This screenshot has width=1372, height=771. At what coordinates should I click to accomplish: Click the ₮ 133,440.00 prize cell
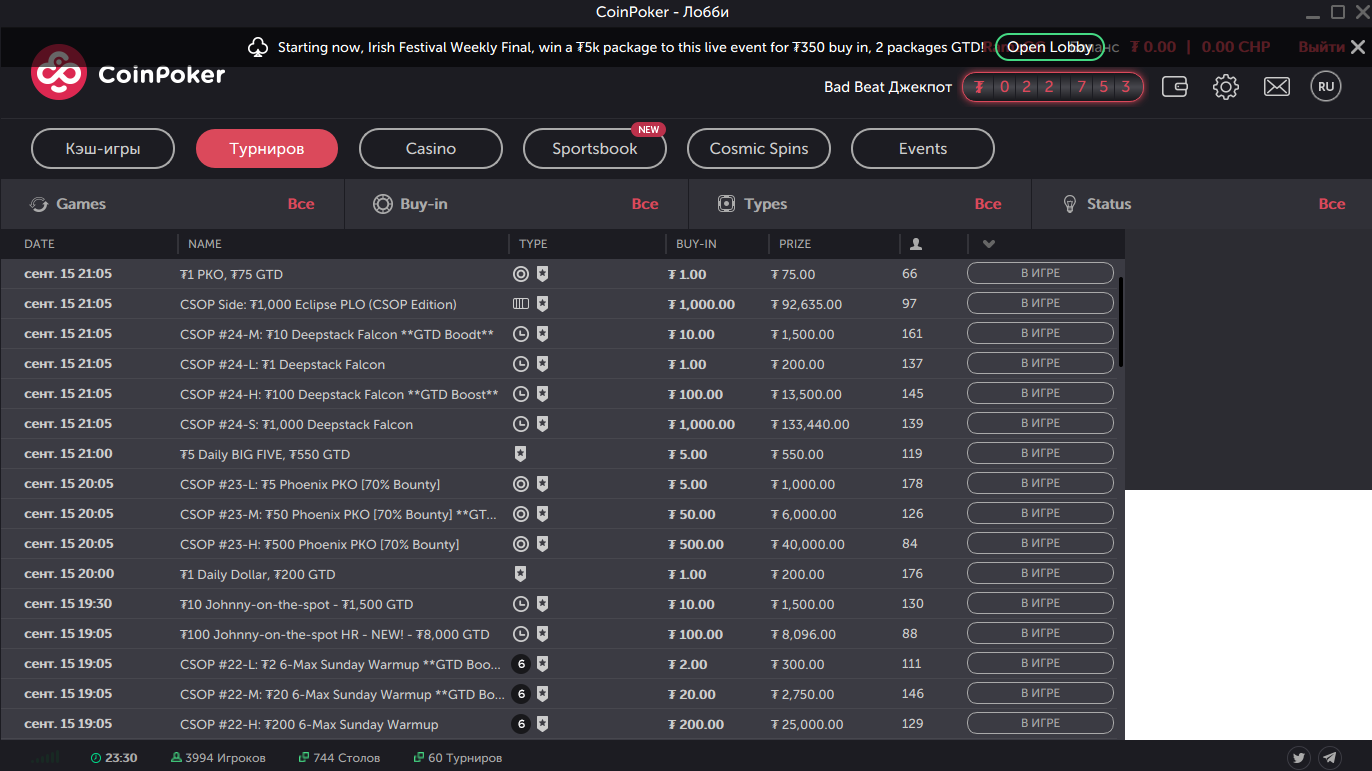pos(810,424)
